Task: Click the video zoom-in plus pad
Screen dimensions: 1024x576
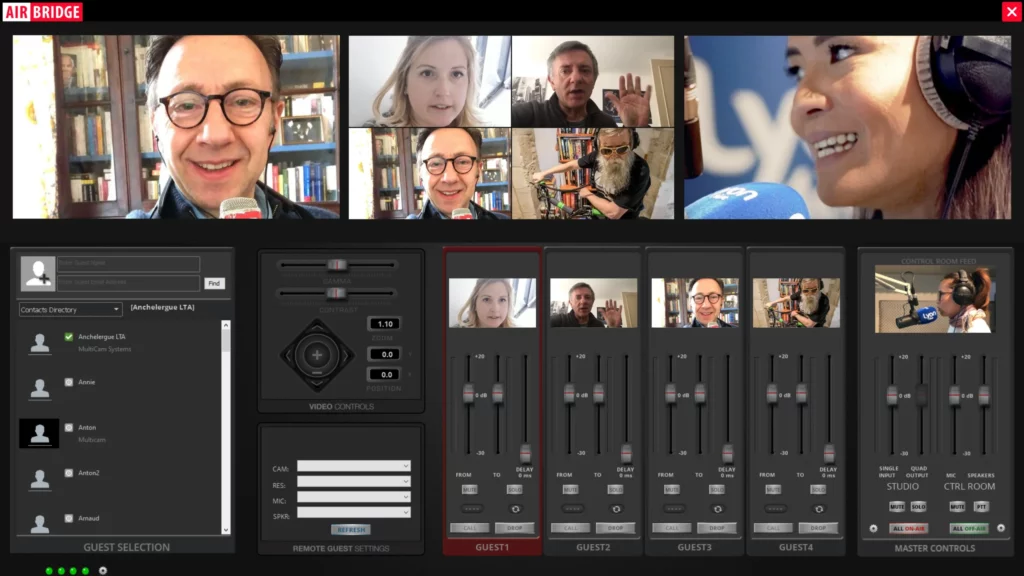Action: point(317,355)
